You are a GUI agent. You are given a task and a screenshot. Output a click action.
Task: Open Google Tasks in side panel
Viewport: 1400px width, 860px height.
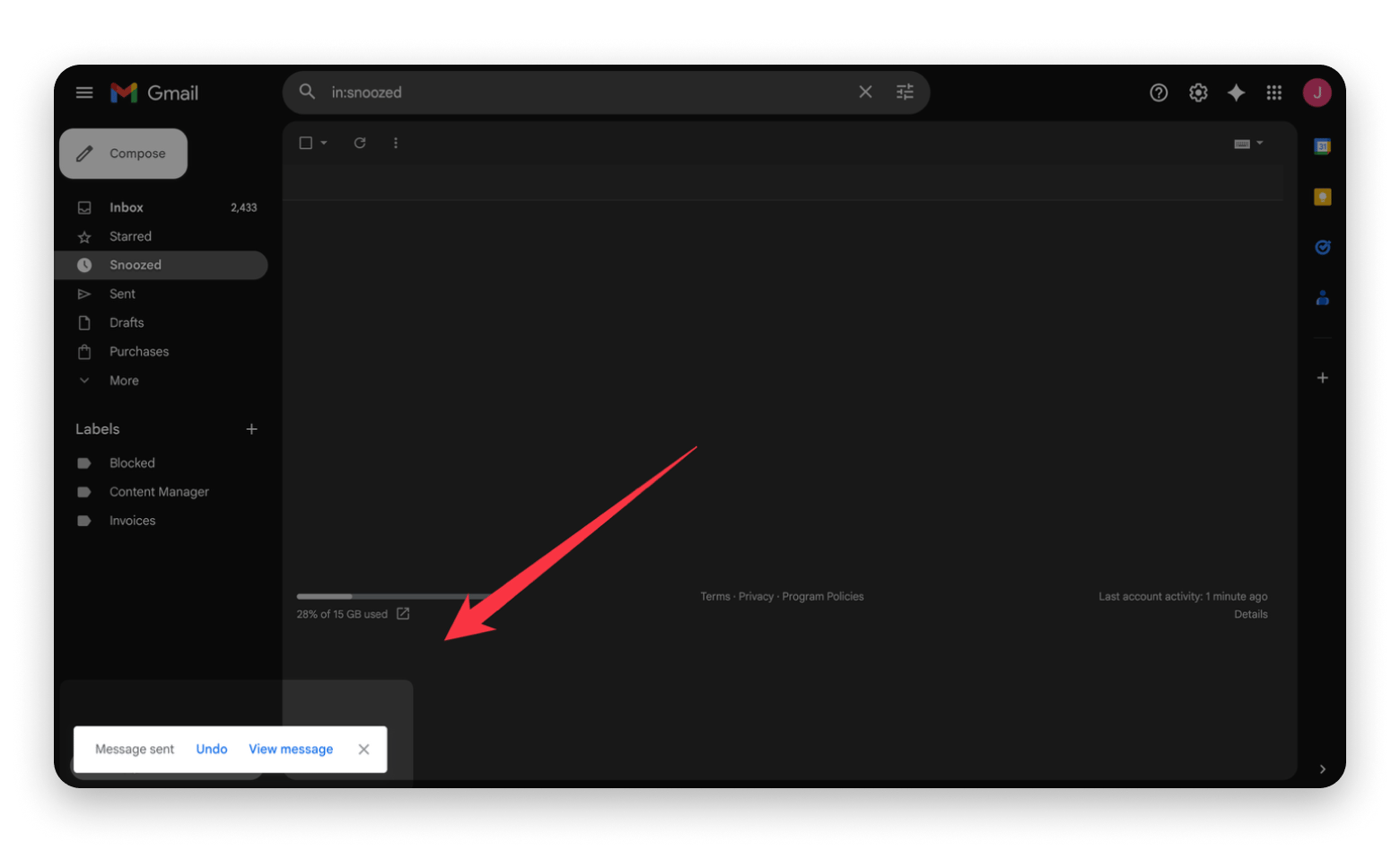click(x=1322, y=248)
